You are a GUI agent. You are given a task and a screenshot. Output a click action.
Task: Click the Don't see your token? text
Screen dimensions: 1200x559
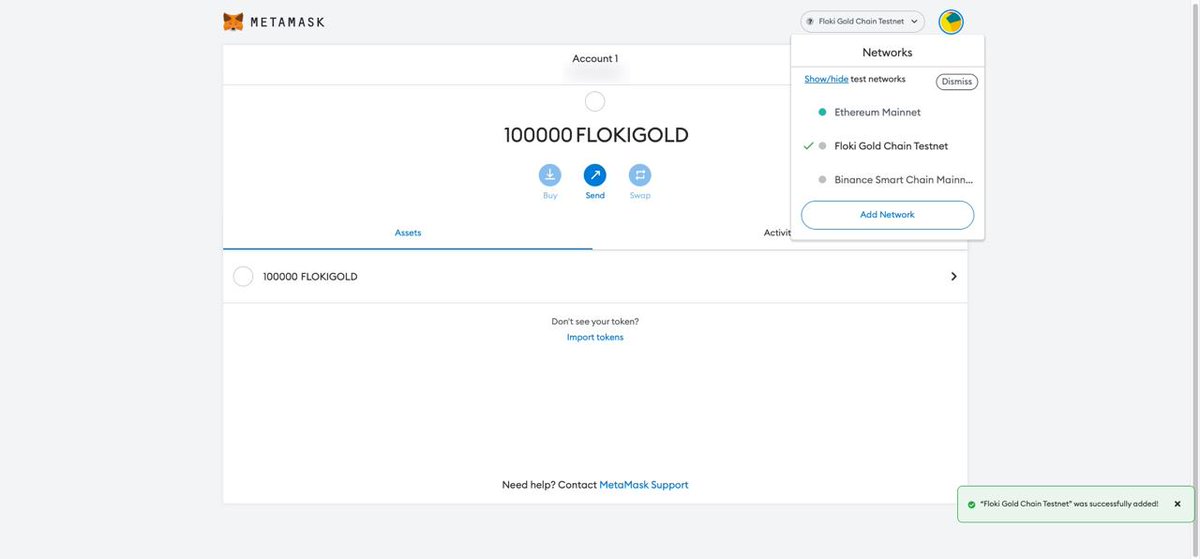[595, 321]
